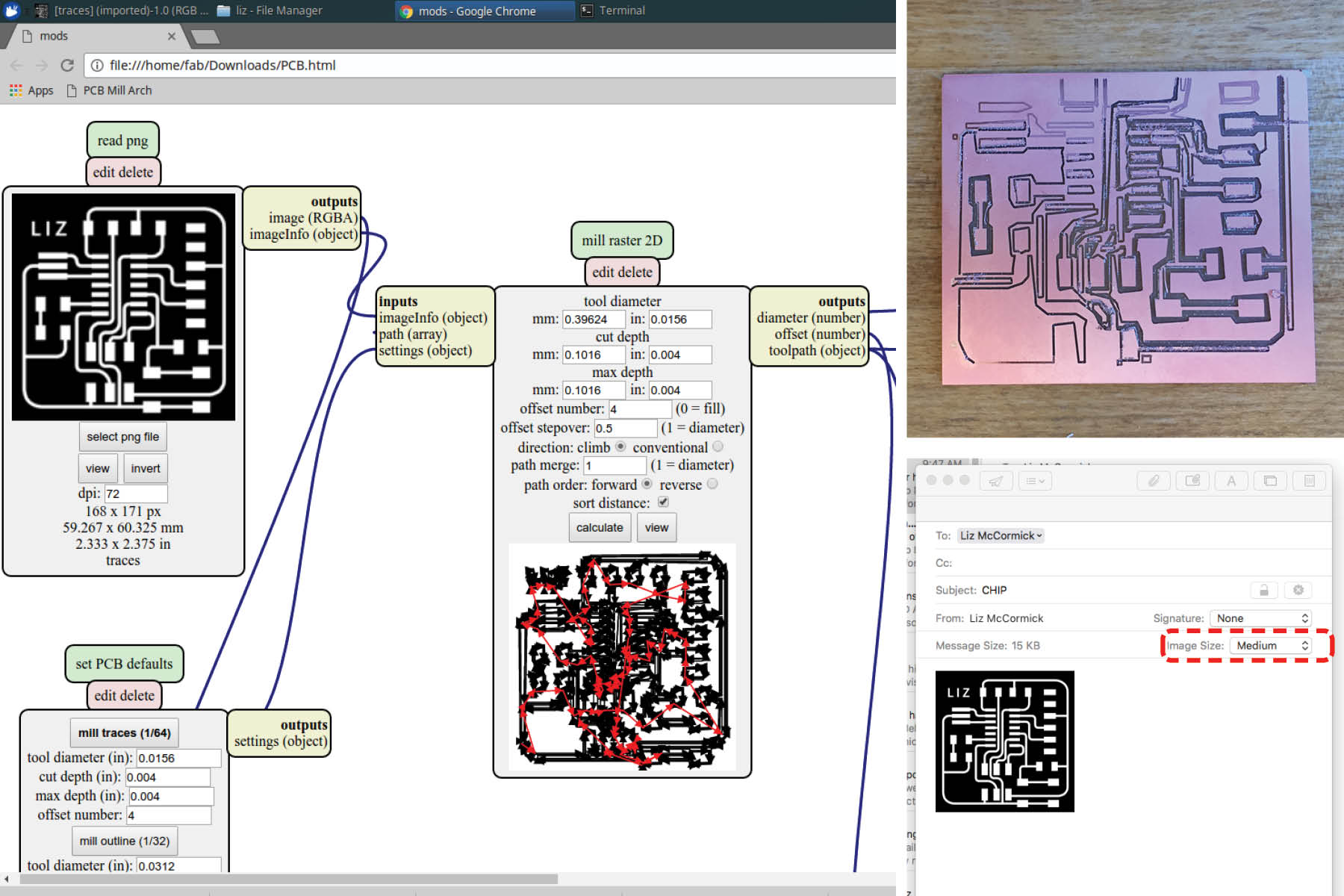Expand the header fields list dropdown in mail toolbar
Screen dimensions: 1344x896
tap(1035, 482)
